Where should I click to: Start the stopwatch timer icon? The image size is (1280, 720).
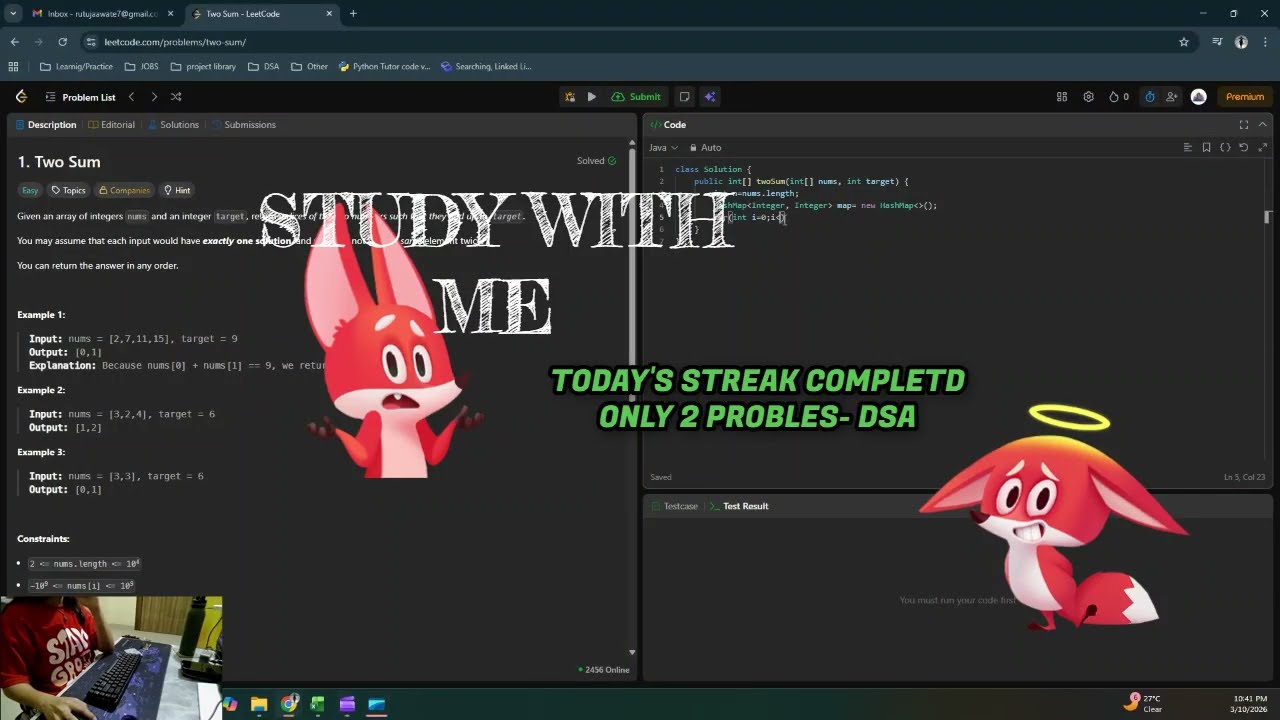click(x=1150, y=97)
